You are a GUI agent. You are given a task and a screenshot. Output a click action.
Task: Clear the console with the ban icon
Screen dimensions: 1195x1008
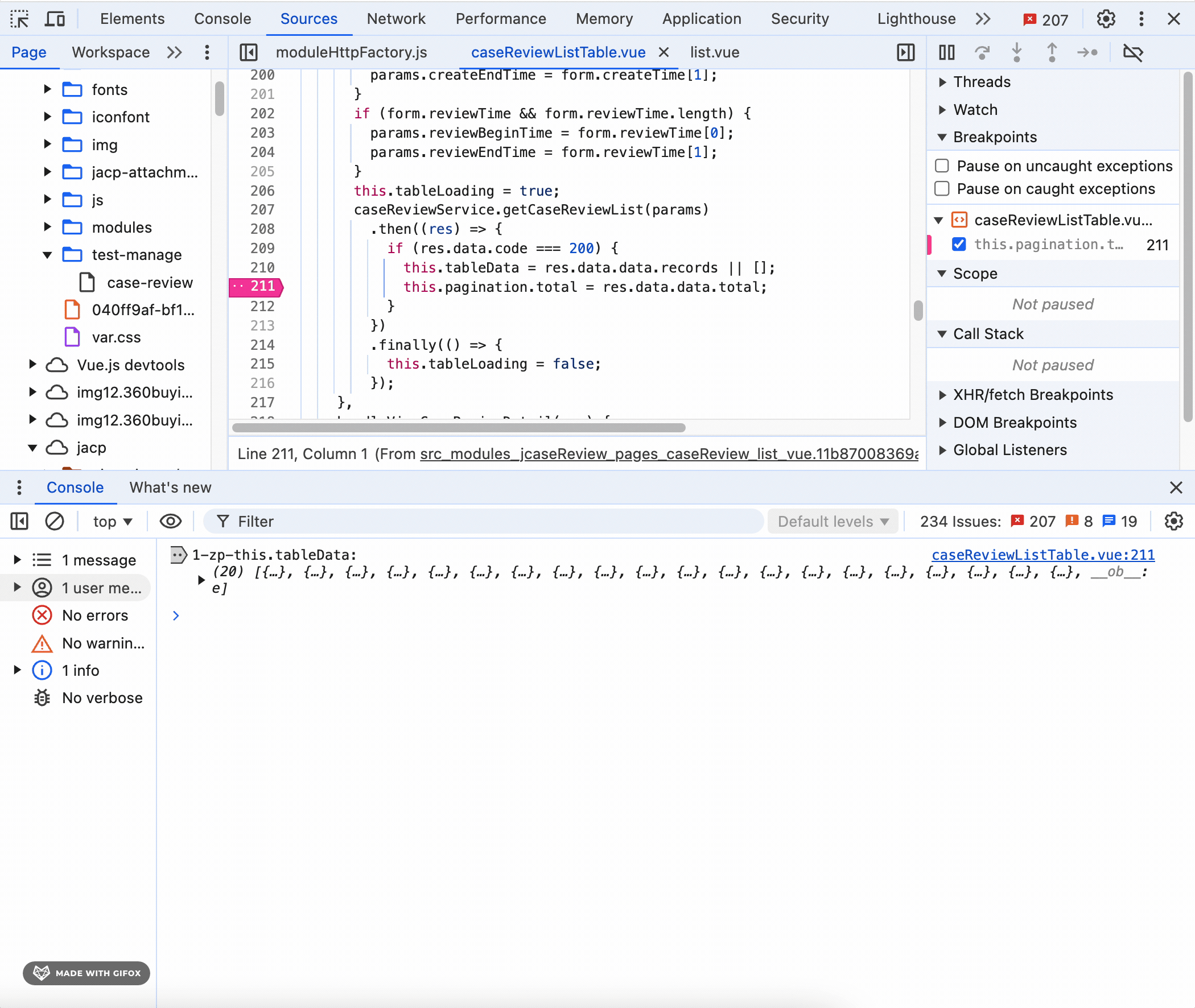pyautogui.click(x=54, y=521)
